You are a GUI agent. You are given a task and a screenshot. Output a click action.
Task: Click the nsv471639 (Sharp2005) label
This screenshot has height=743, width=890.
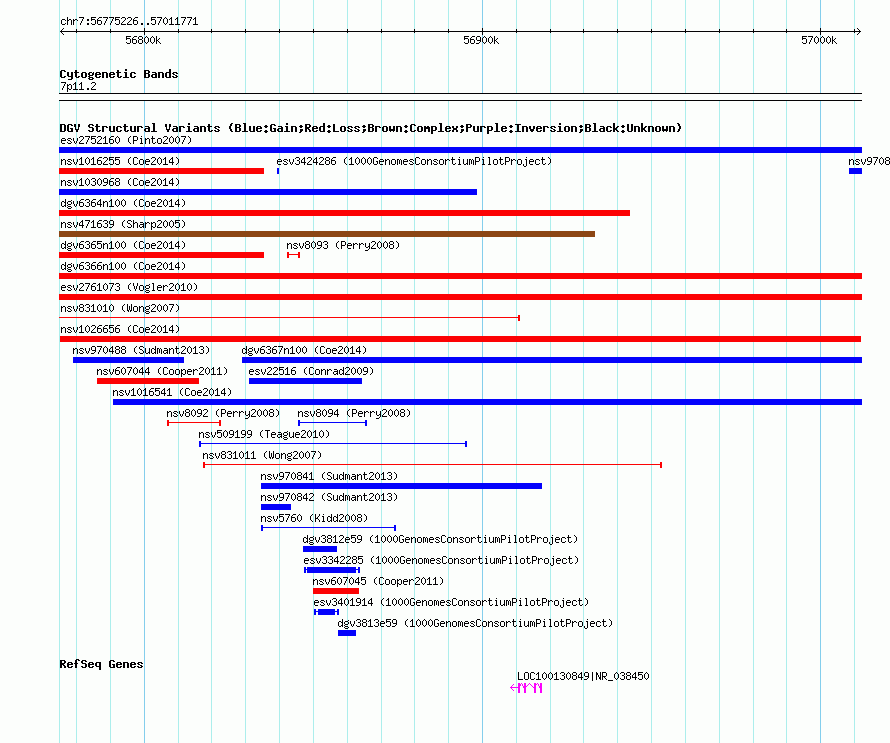[123, 224]
